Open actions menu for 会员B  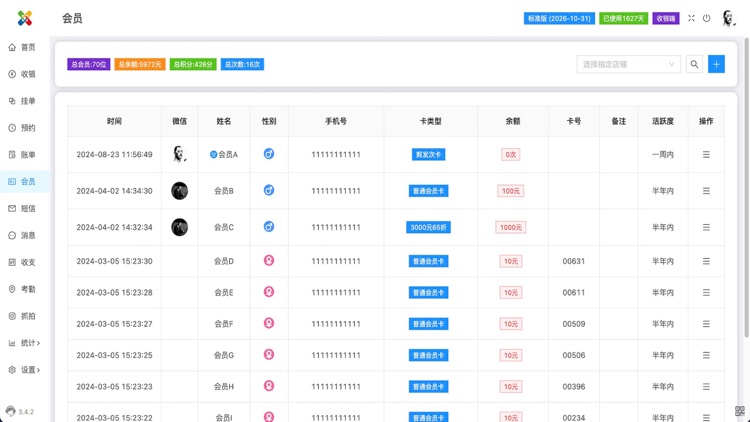706,191
